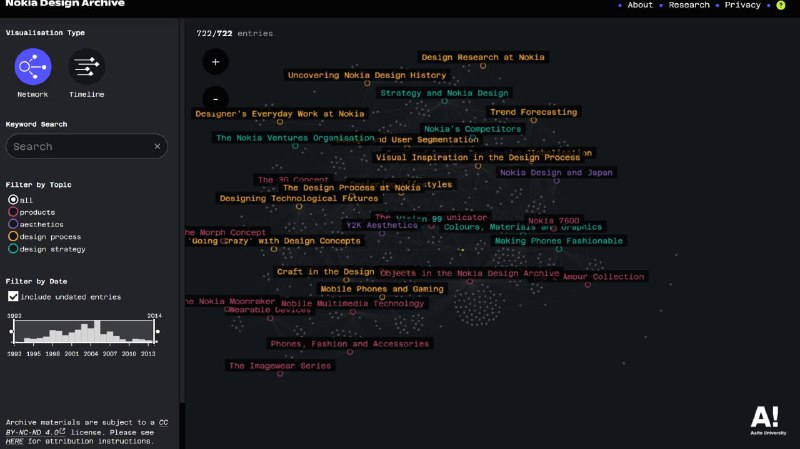This screenshot has height=449, width=800.
Task: Click circle node under Uncovering Nokia Design History
Action: pyautogui.click(x=367, y=83)
